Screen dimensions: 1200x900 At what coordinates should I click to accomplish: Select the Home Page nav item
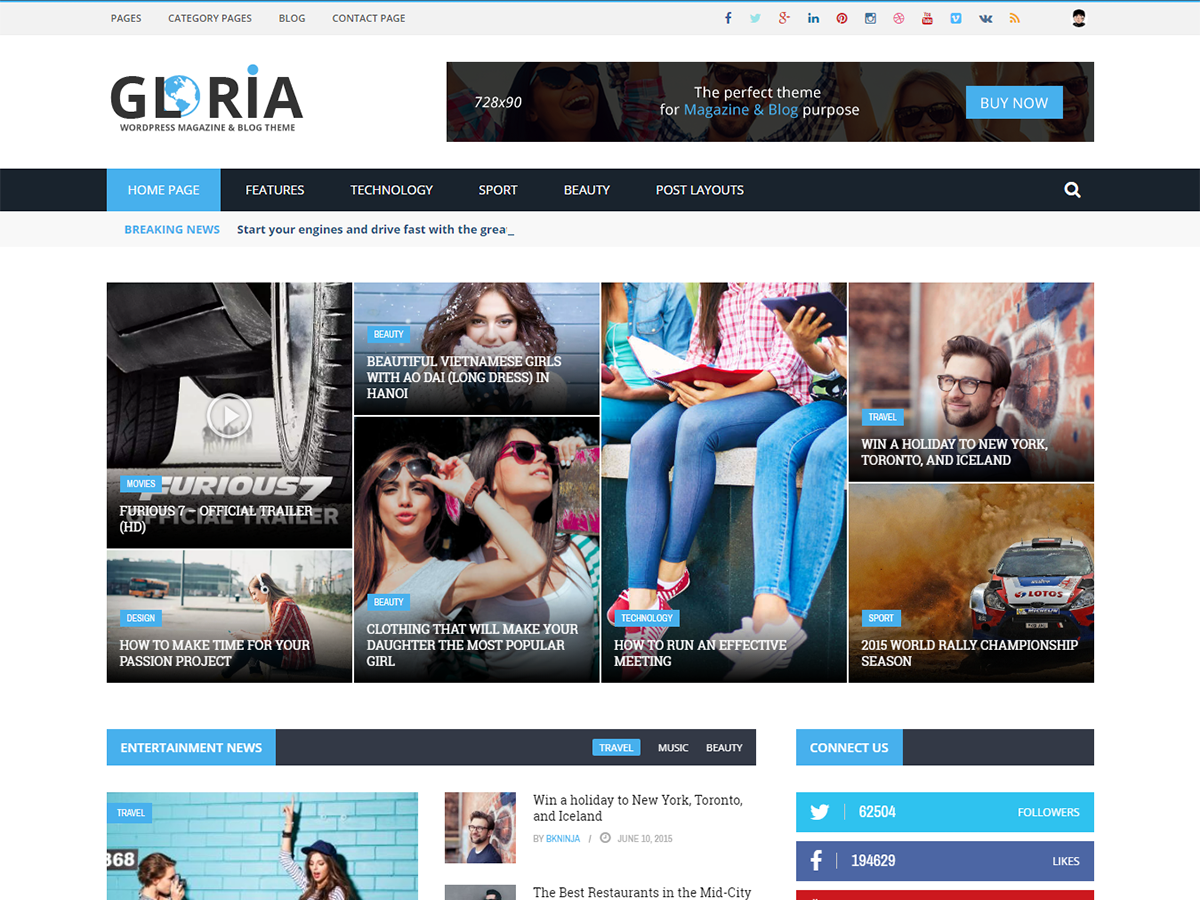point(163,190)
